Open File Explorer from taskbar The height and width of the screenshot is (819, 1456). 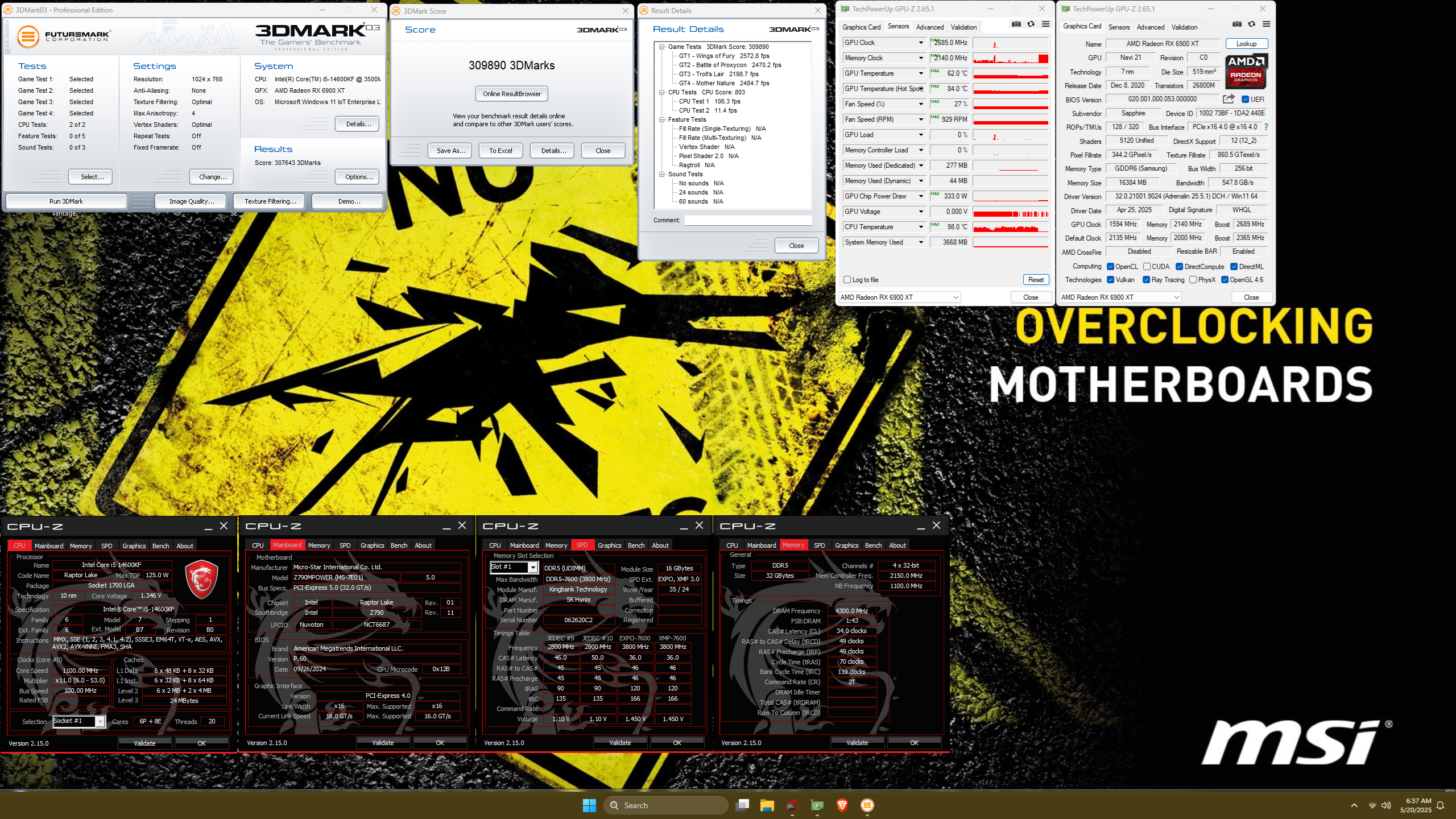coord(767,805)
